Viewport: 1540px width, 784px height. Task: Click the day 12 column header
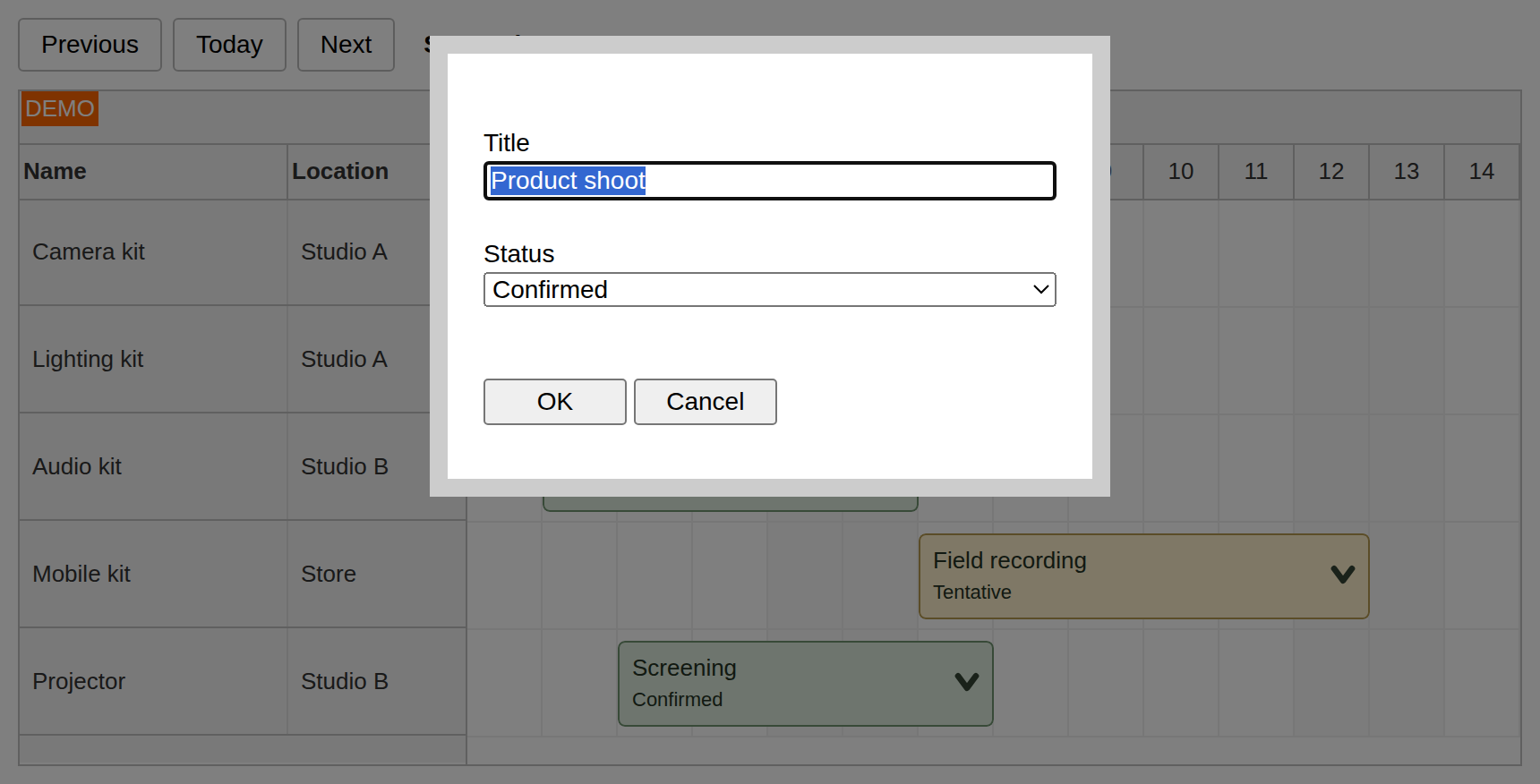1331,172
